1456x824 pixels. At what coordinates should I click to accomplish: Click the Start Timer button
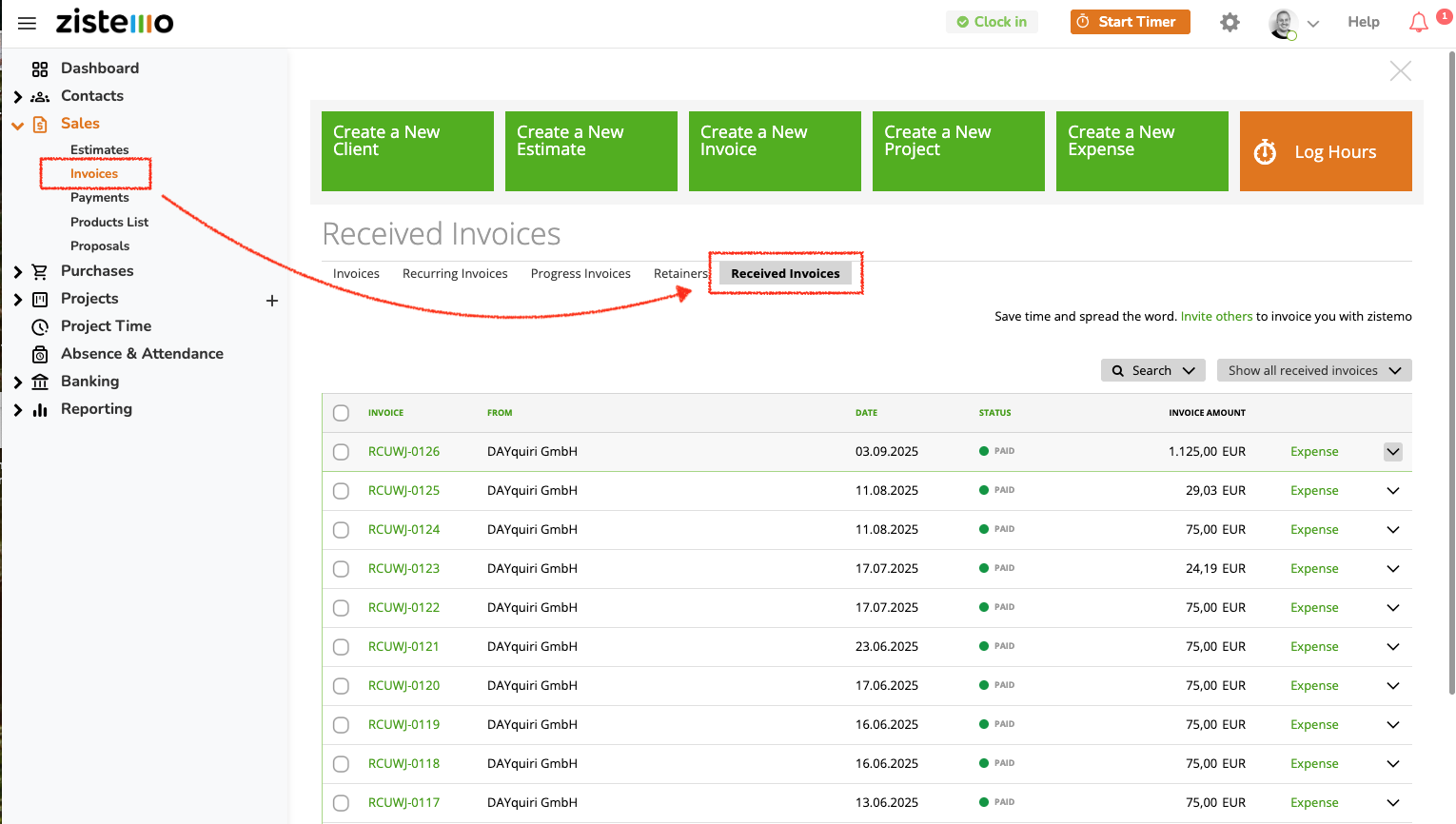pos(1130,22)
